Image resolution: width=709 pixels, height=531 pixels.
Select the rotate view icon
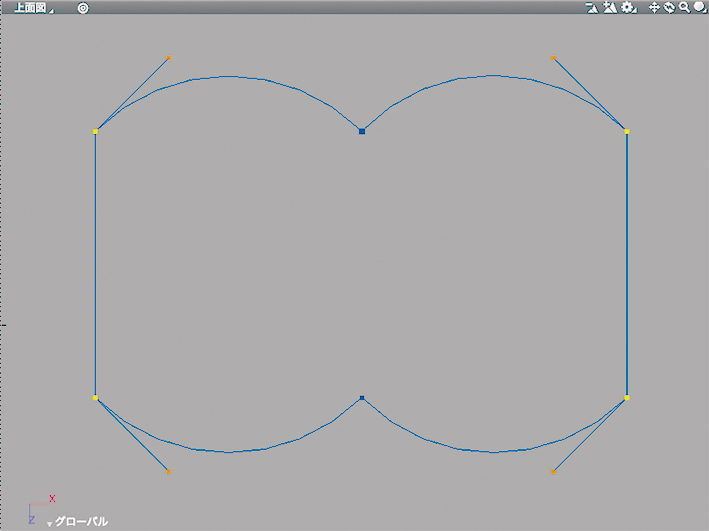(x=669, y=8)
